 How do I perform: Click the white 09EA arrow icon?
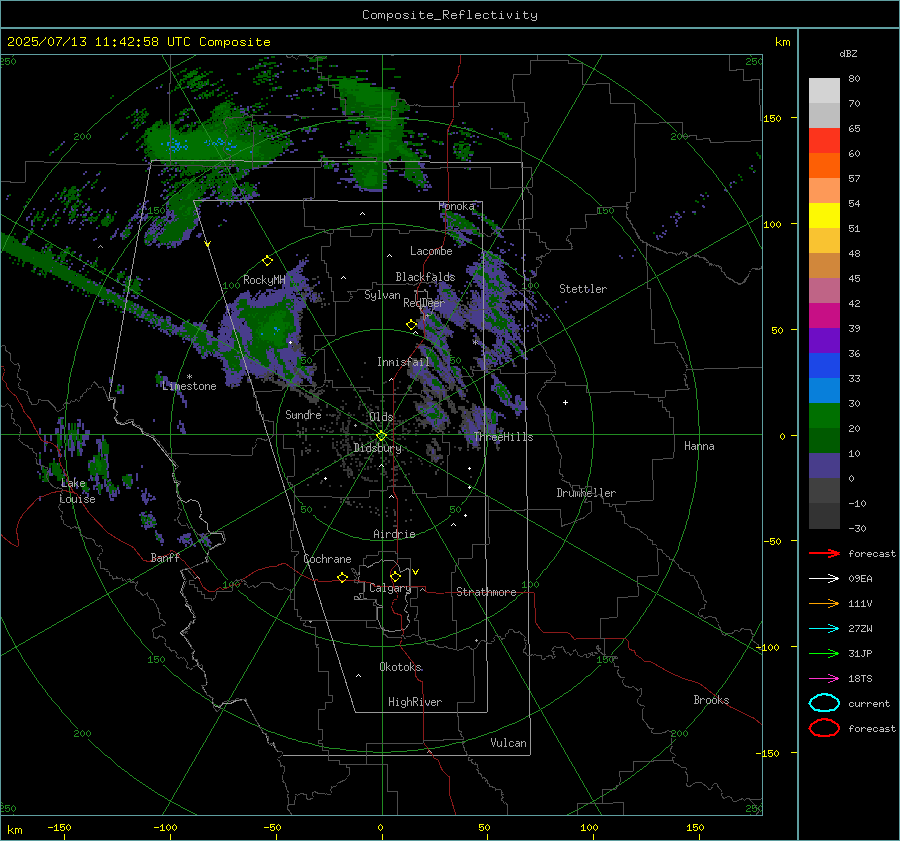coord(824,578)
